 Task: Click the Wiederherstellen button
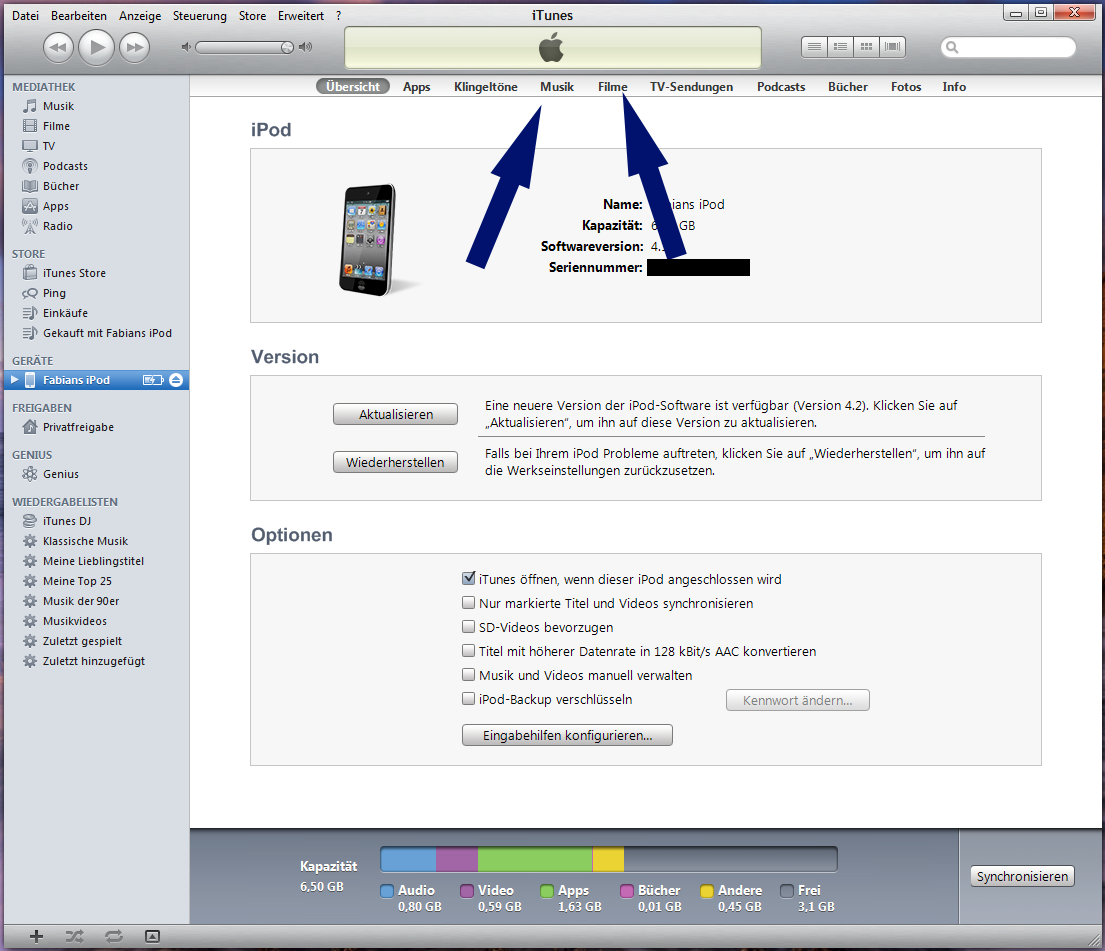[395, 462]
